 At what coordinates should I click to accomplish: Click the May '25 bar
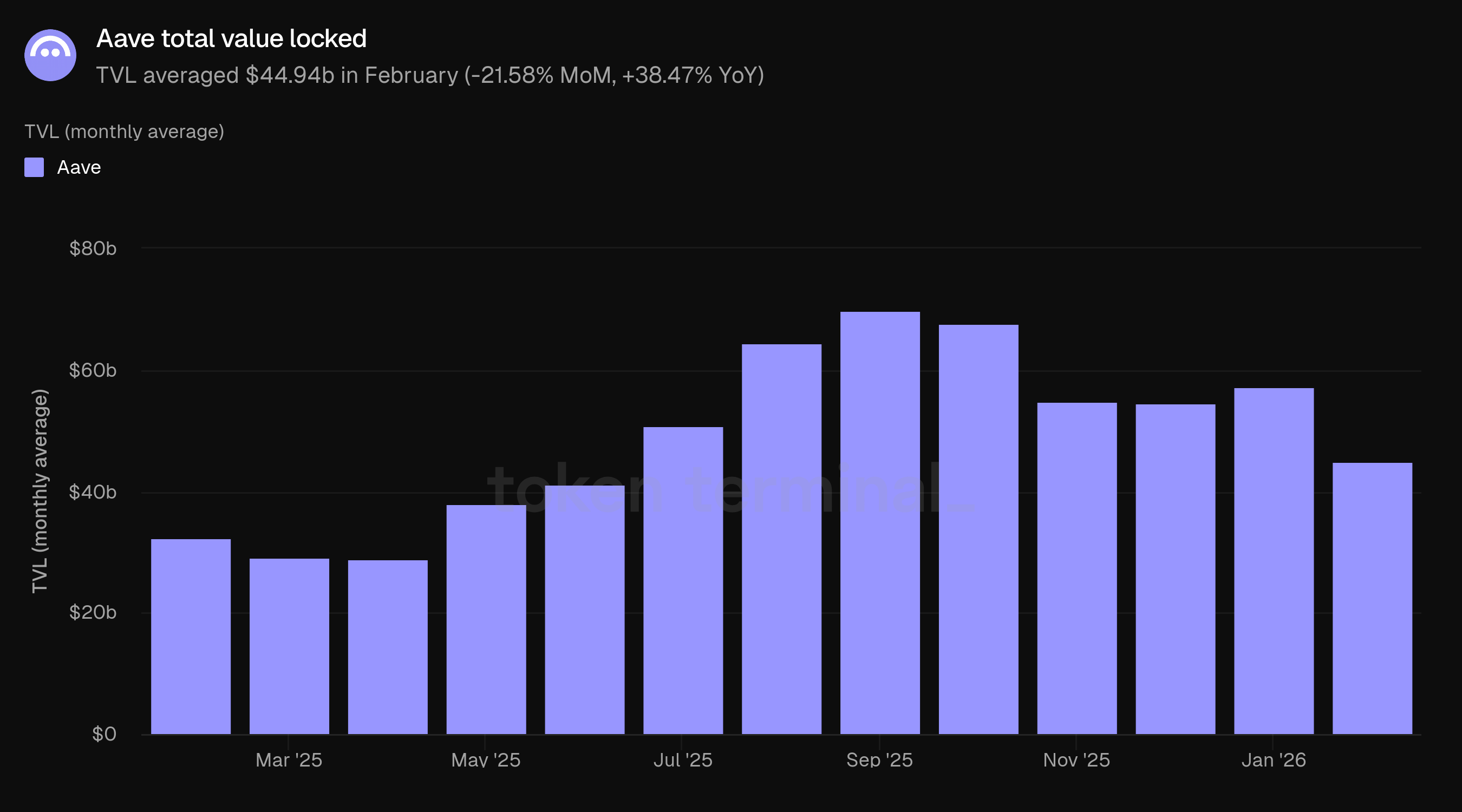[x=486, y=619]
